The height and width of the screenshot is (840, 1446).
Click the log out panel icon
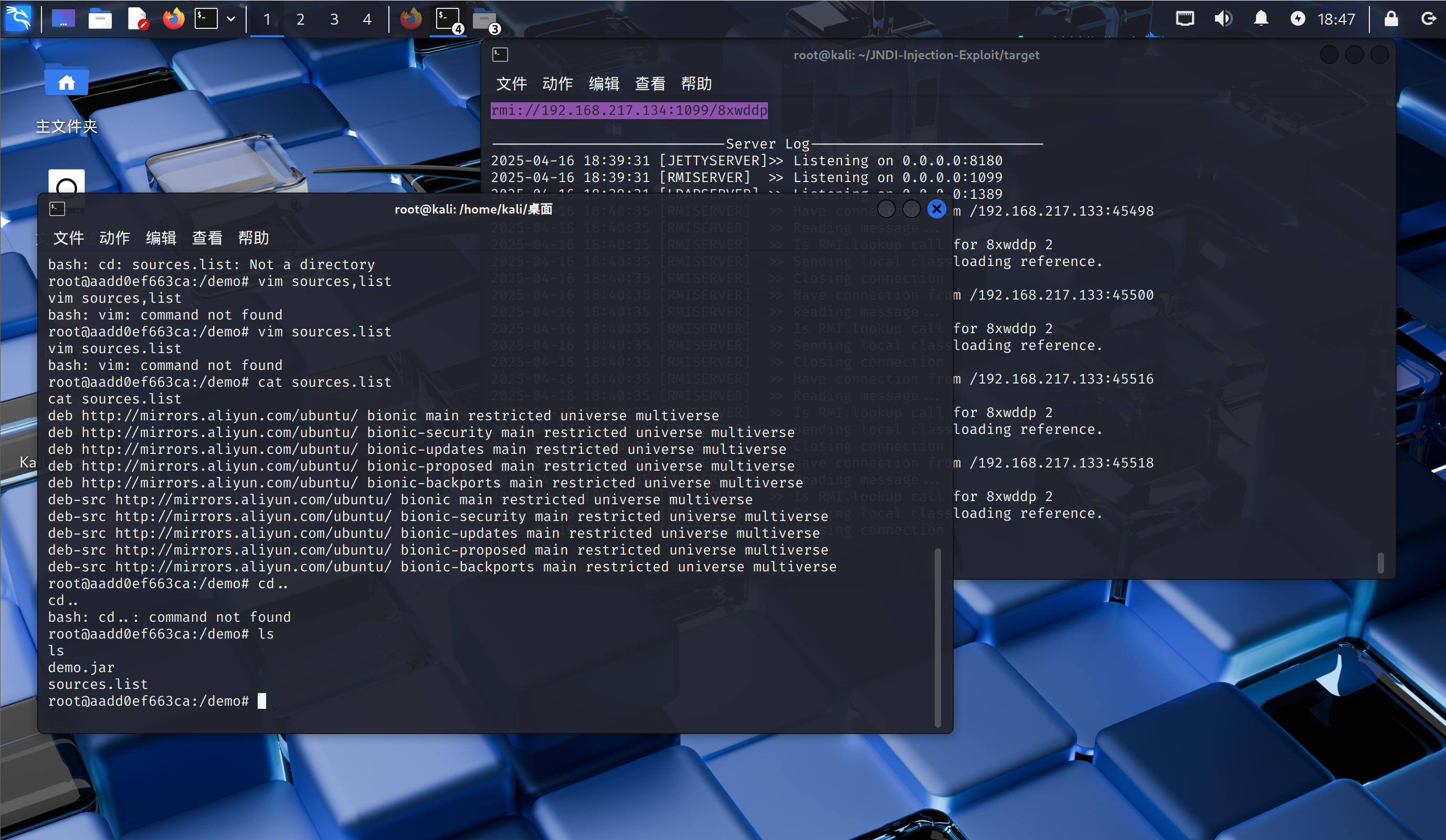(x=1428, y=18)
